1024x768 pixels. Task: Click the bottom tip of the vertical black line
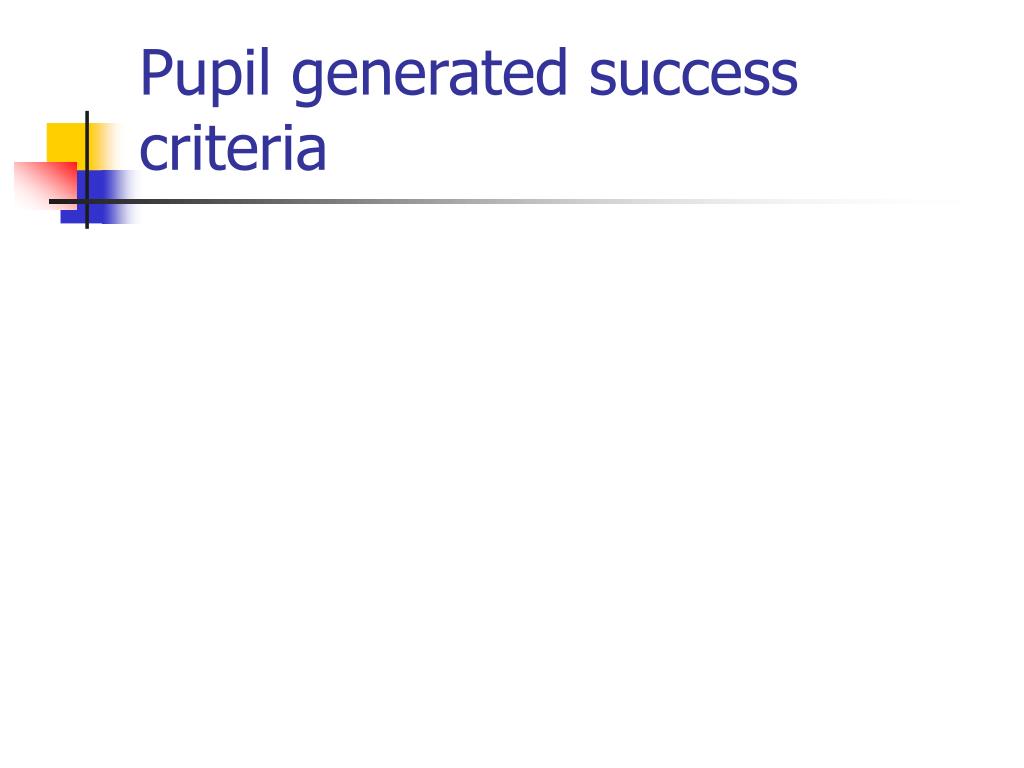87,226
